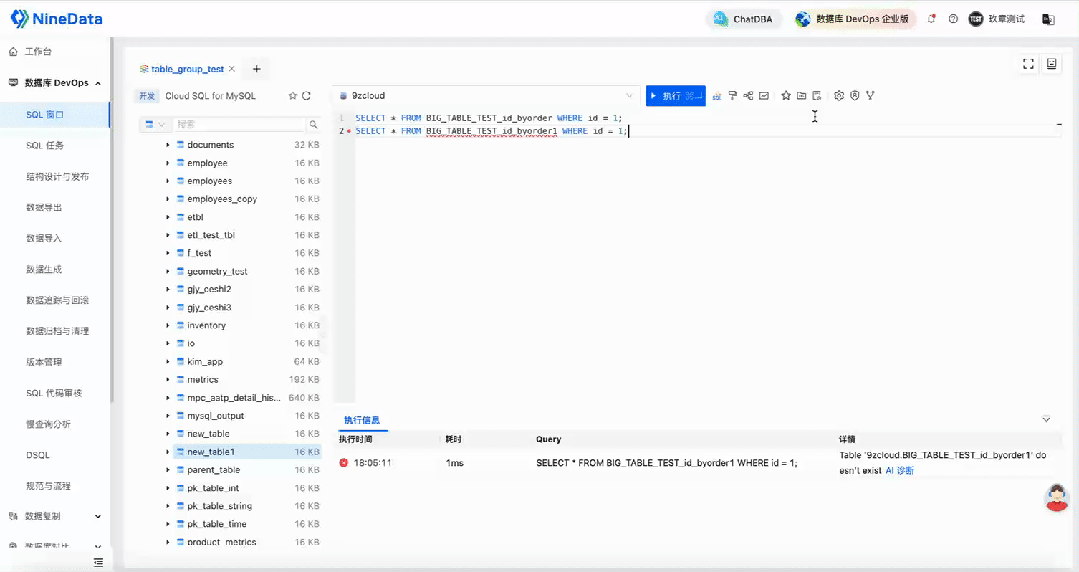The image size is (1079, 572).
Task: Expand the employees_copy table node
Action: click(167, 199)
